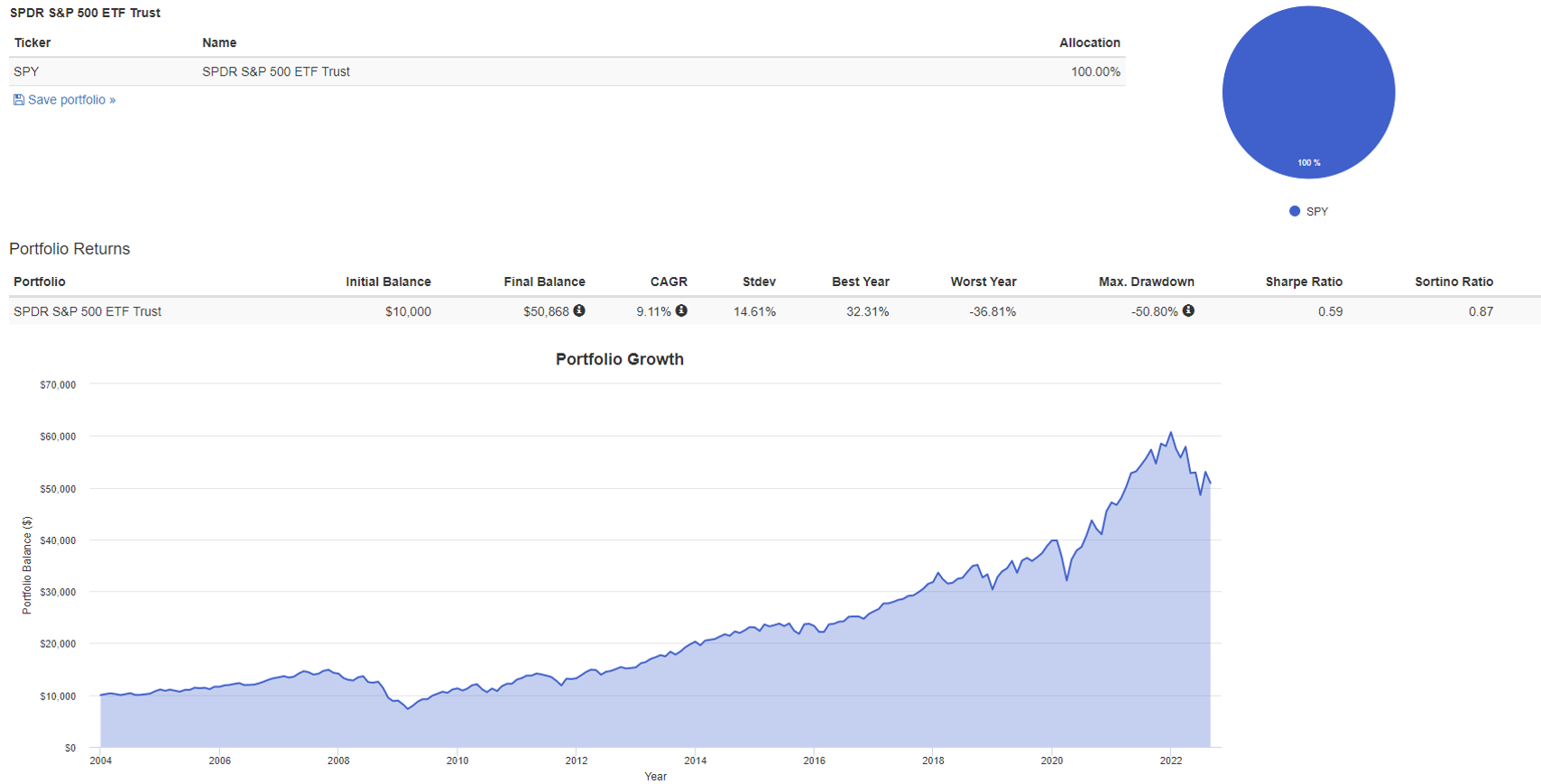Select the SPDR S&P 500 ETF Trust name cell
This screenshot has height=784, width=1541.
[276, 71]
